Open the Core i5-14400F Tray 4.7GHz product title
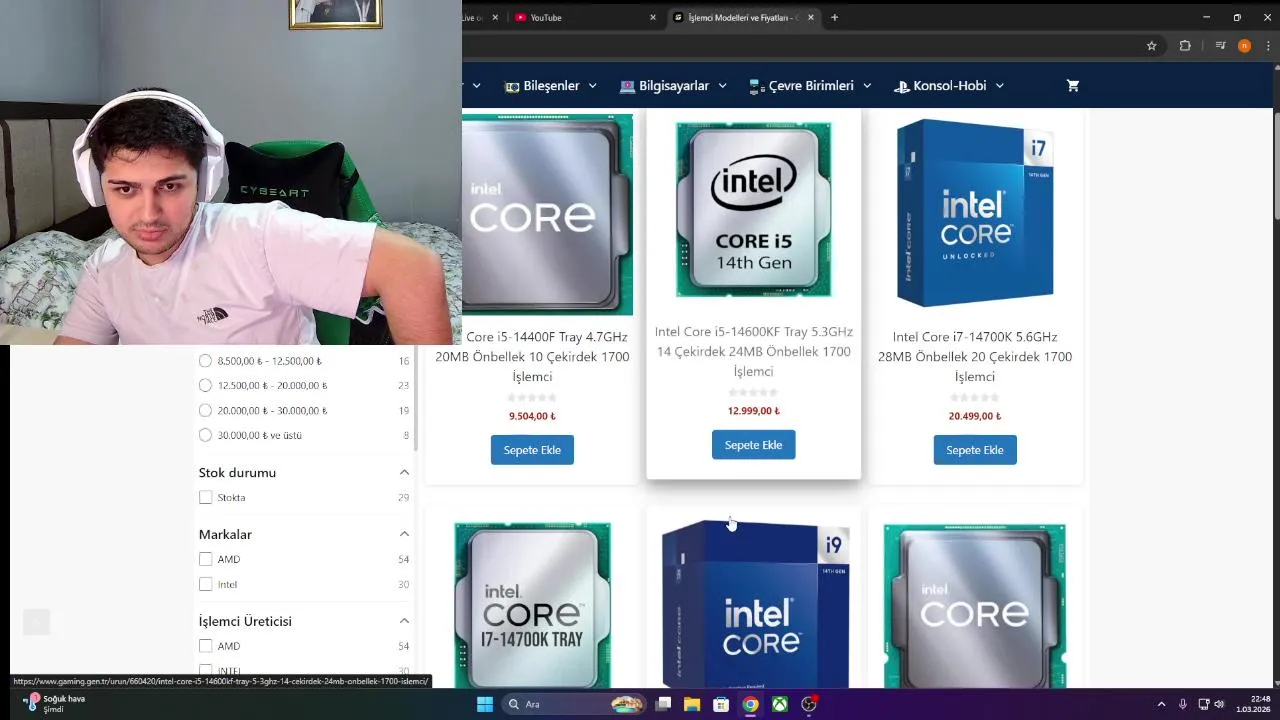This screenshot has width=1280, height=720. pos(532,356)
